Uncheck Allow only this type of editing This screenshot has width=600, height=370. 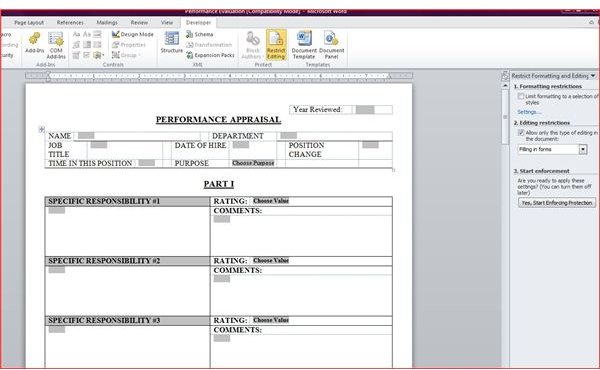point(521,133)
